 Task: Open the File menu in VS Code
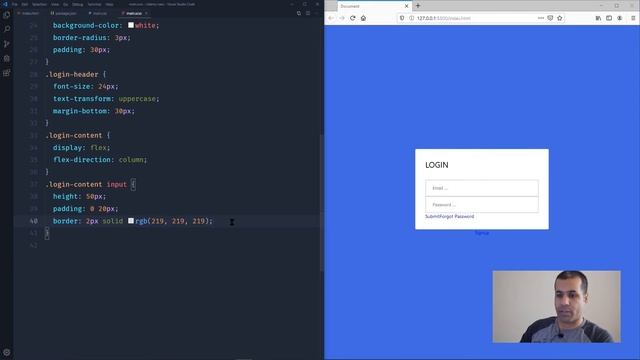pyautogui.click(x=15, y=4)
